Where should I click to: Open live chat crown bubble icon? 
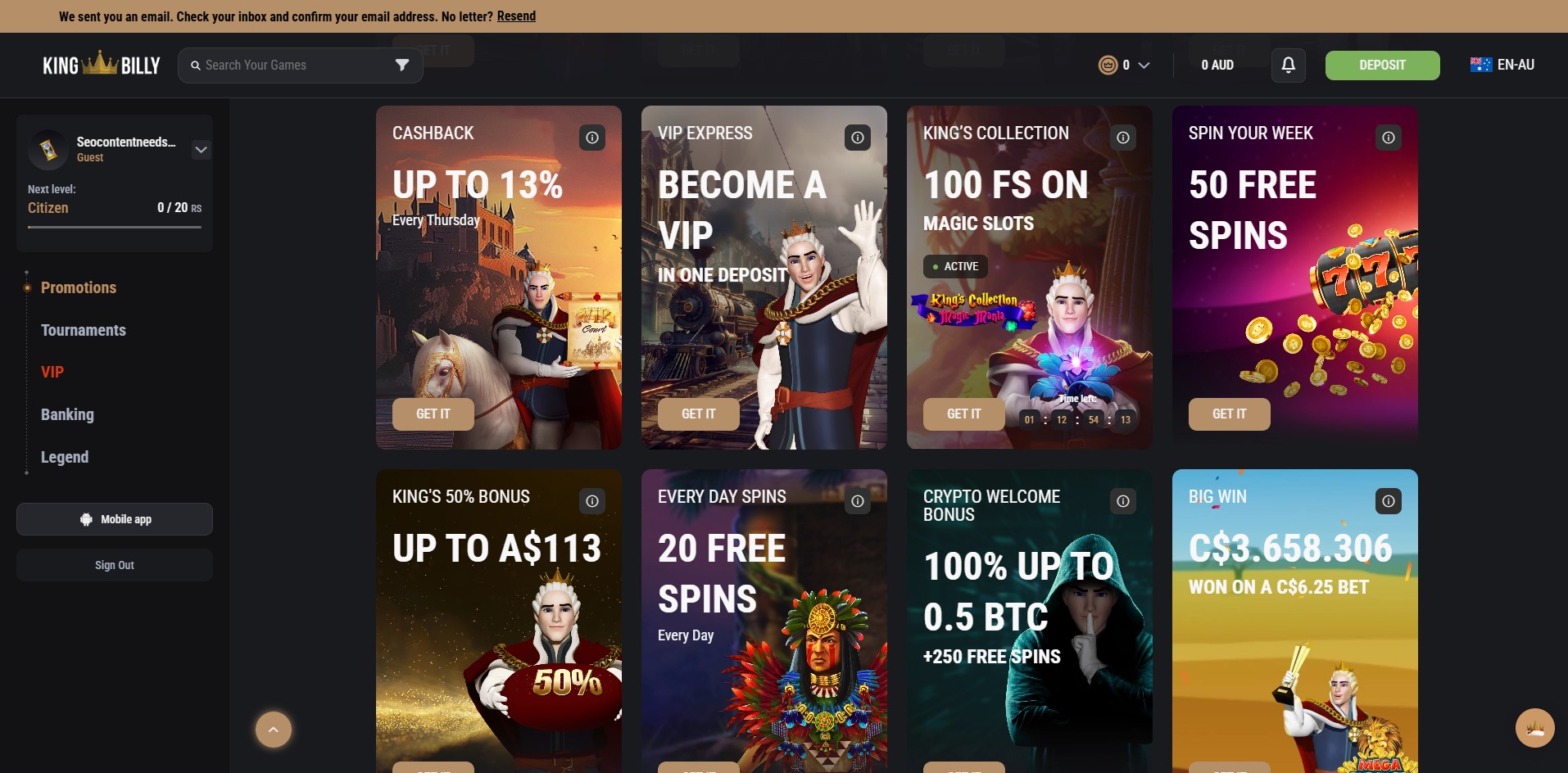pos(1535,728)
